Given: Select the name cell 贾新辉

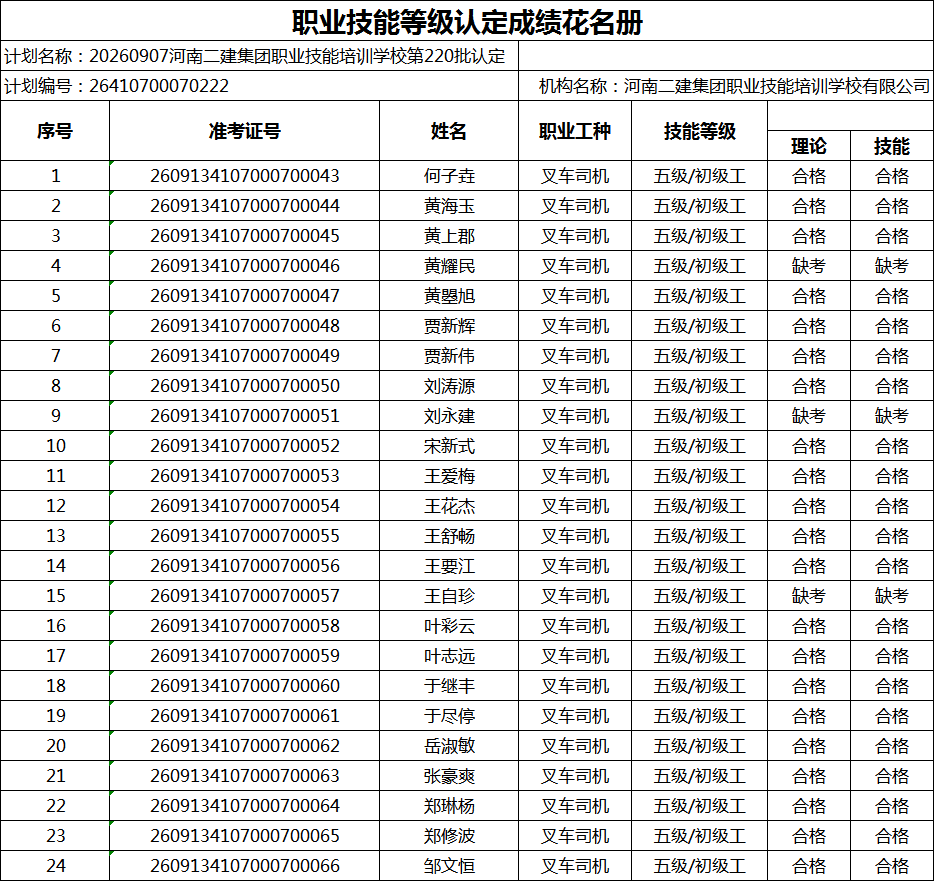Looking at the screenshot, I should pos(449,326).
